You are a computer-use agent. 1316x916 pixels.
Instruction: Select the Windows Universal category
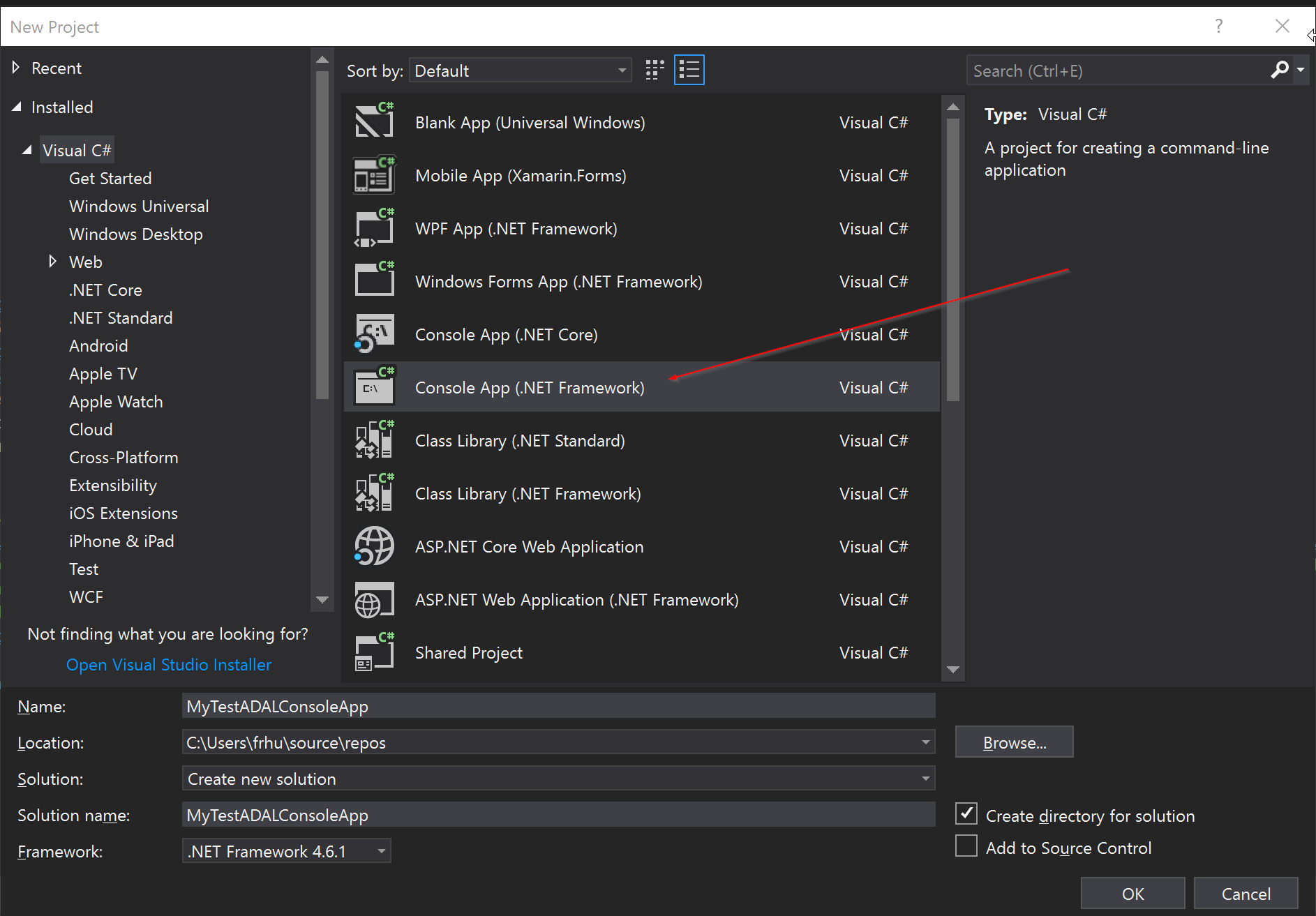[x=139, y=207]
